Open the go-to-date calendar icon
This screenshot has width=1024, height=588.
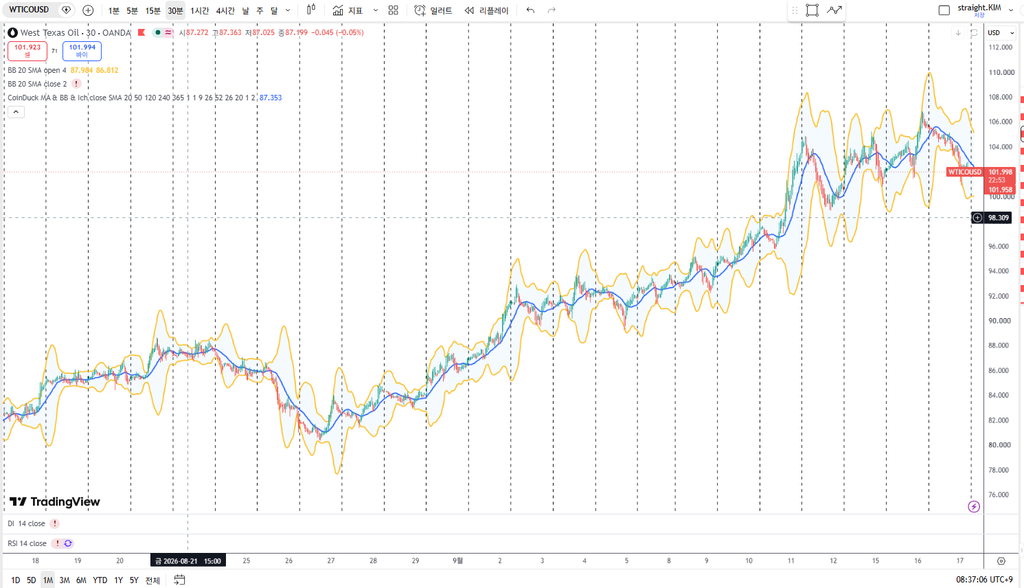(x=180, y=580)
